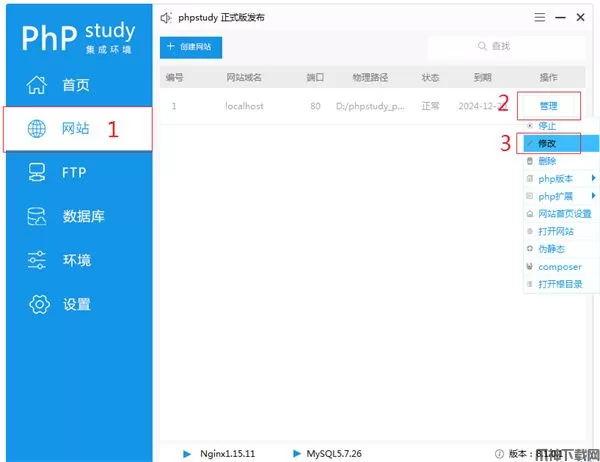This screenshot has width=600, height=462.
Task: Click the phpstudy 正式版发布 announcement text
Action: (221, 18)
